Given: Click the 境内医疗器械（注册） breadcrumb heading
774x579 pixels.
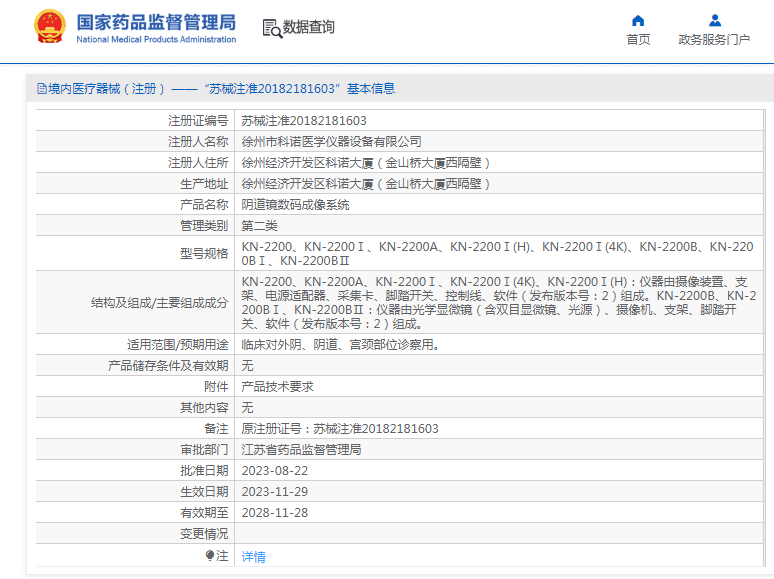Looking at the screenshot, I should tap(106, 89).
